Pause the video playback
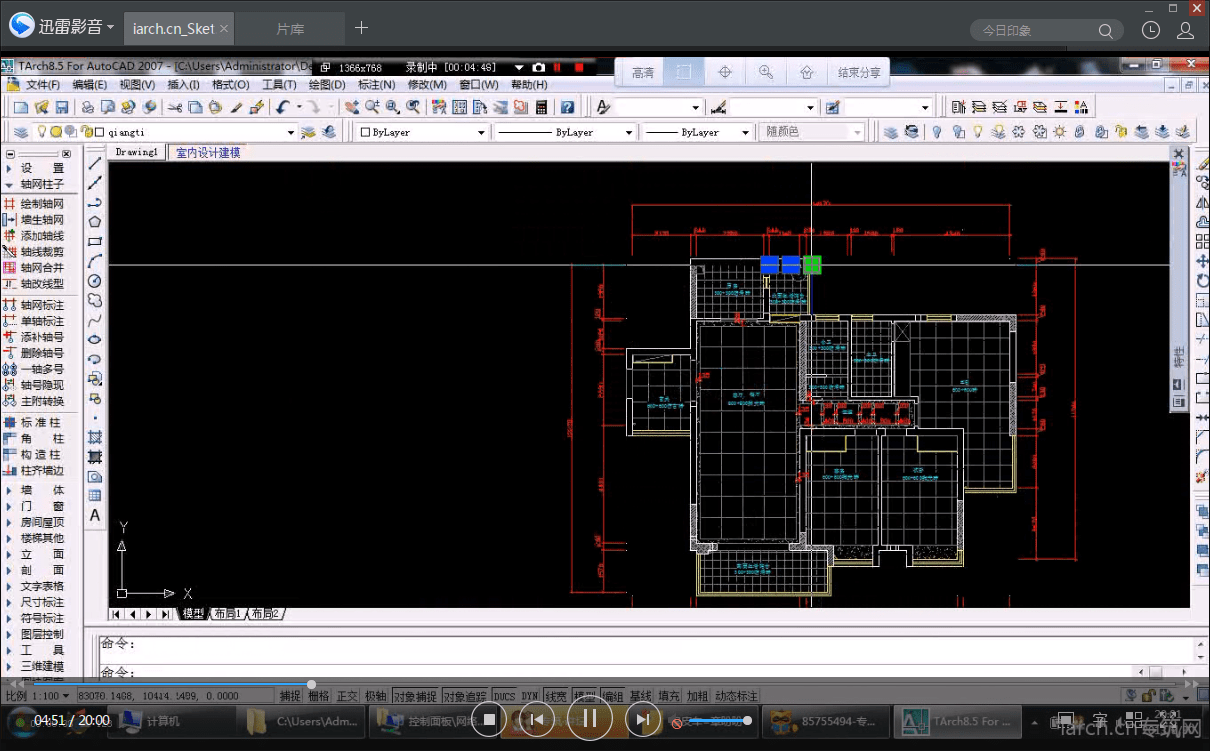The image size is (1210, 751). coord(590,718)
